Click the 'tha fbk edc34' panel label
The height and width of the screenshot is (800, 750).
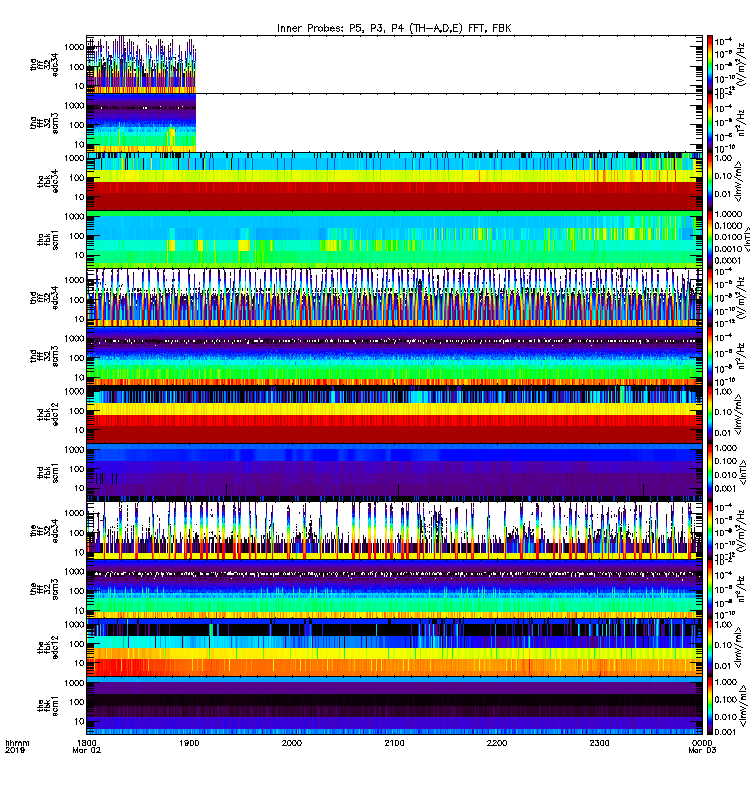pyautogui.click(x=47, y=181)
